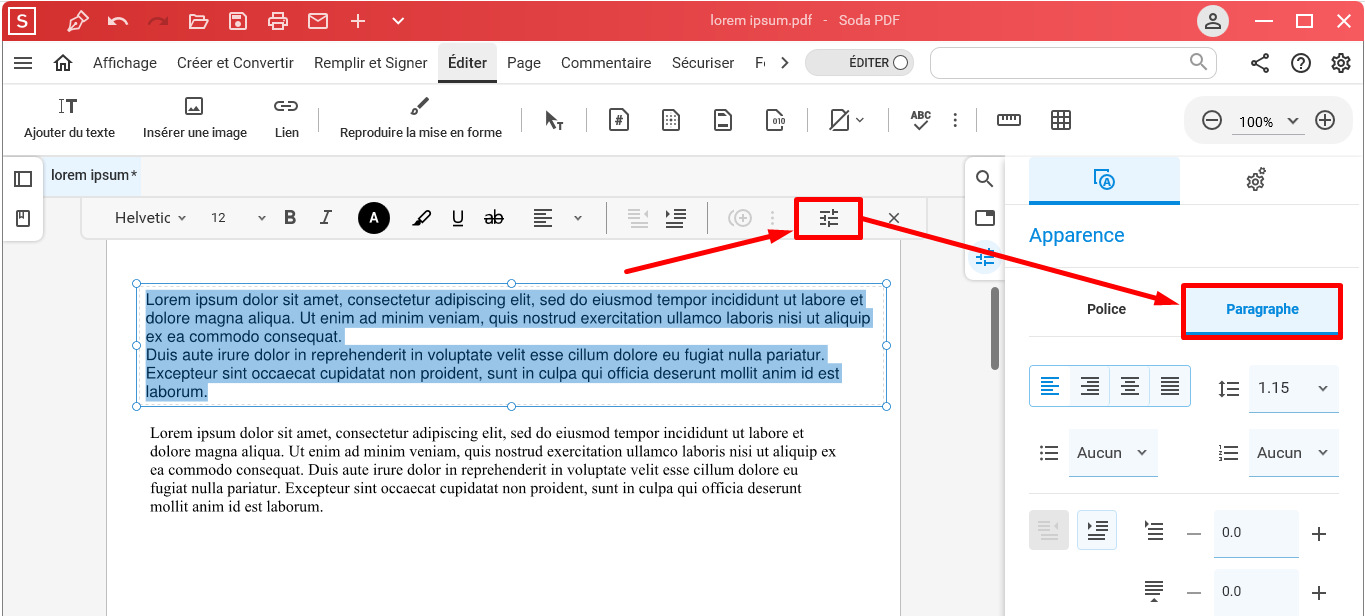Screen dimensions: 1365x616
Task: Go to the Home icon
Action: [63, 63]
